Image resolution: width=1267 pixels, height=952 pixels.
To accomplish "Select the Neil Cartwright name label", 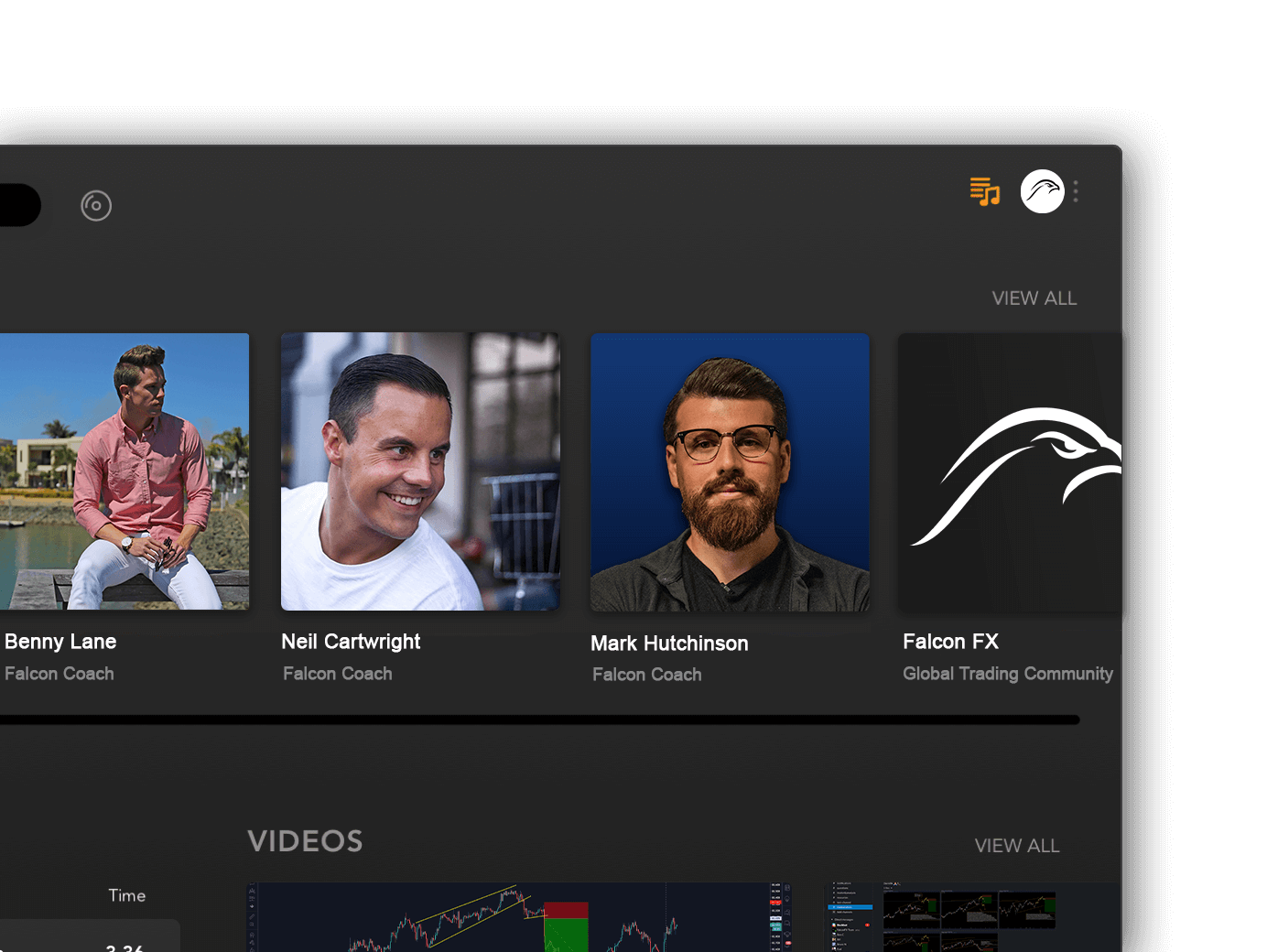I will click(351, 642).
